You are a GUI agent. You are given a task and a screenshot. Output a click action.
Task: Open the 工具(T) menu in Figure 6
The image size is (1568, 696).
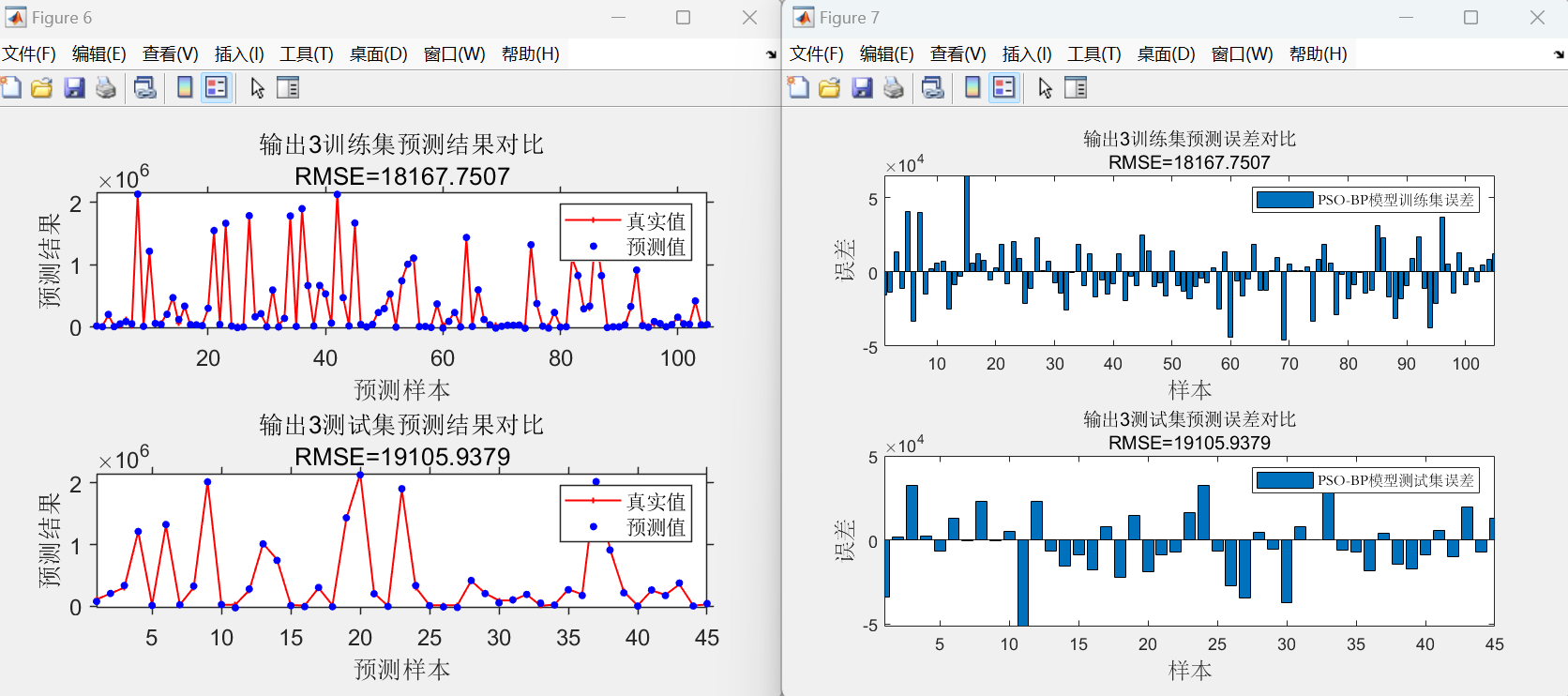pos(307,54)
